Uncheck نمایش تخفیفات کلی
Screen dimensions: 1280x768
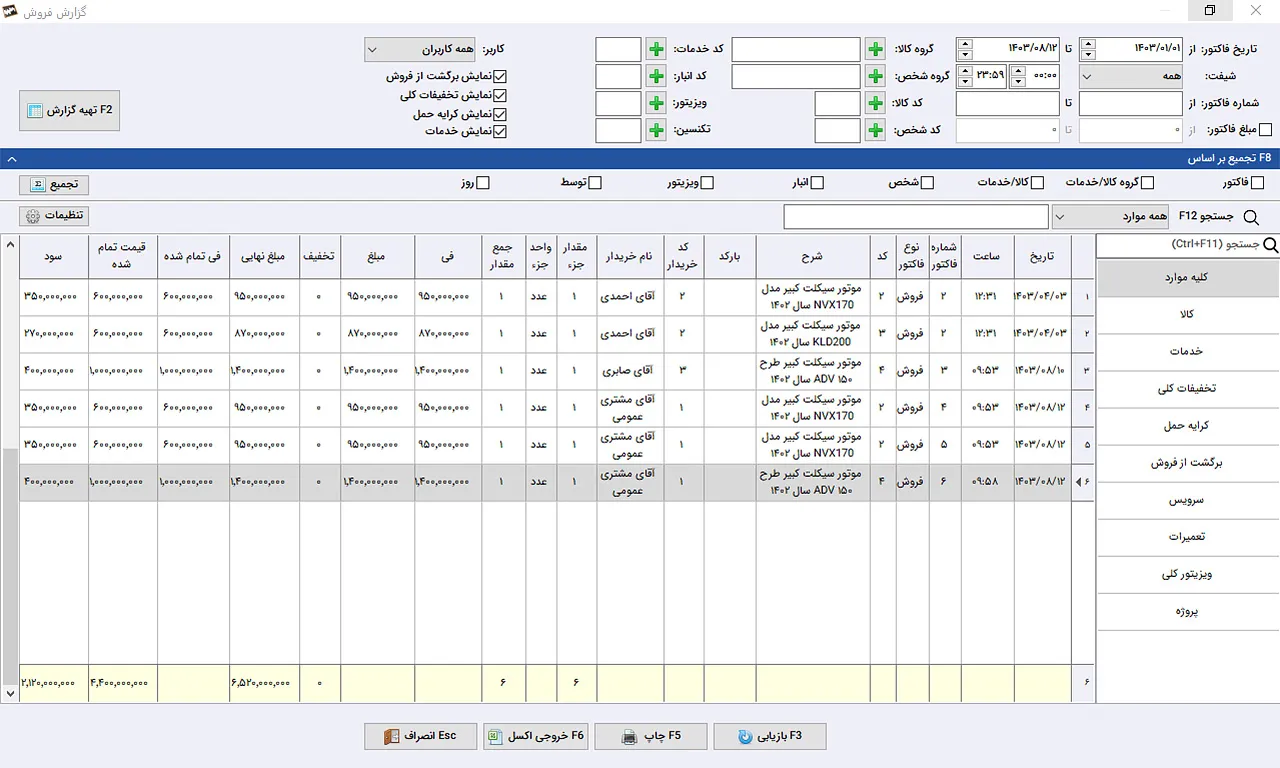pos(501,95)
